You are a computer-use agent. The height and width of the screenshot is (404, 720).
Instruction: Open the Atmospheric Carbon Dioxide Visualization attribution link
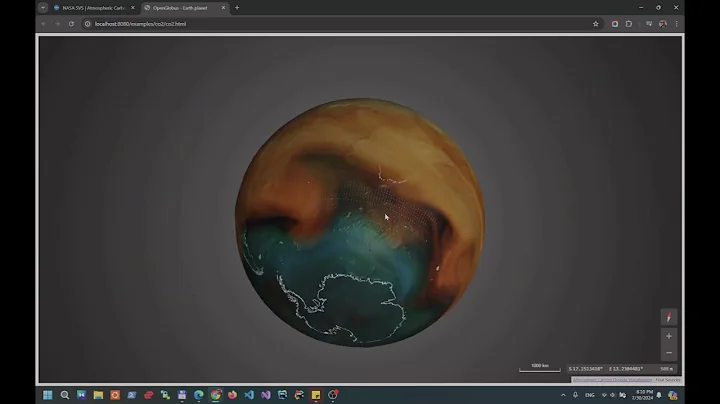click(612, 380)
